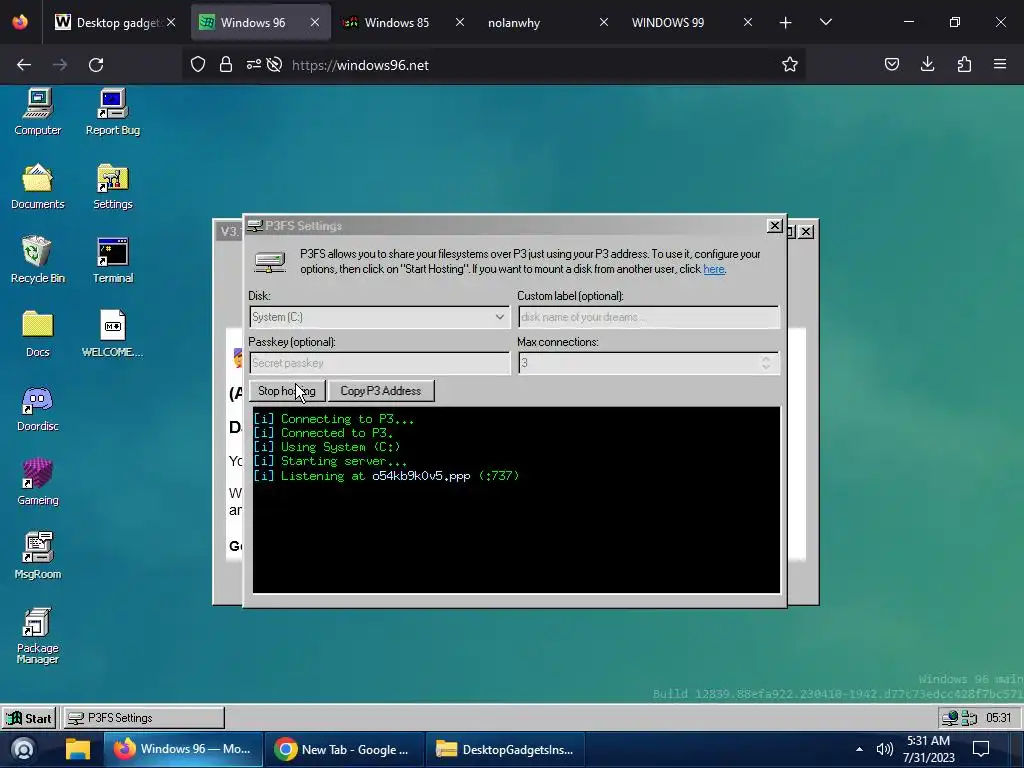Click the address bar URL windows96.net
This screenshot has height=768, width=1024.
click(360, 65)
